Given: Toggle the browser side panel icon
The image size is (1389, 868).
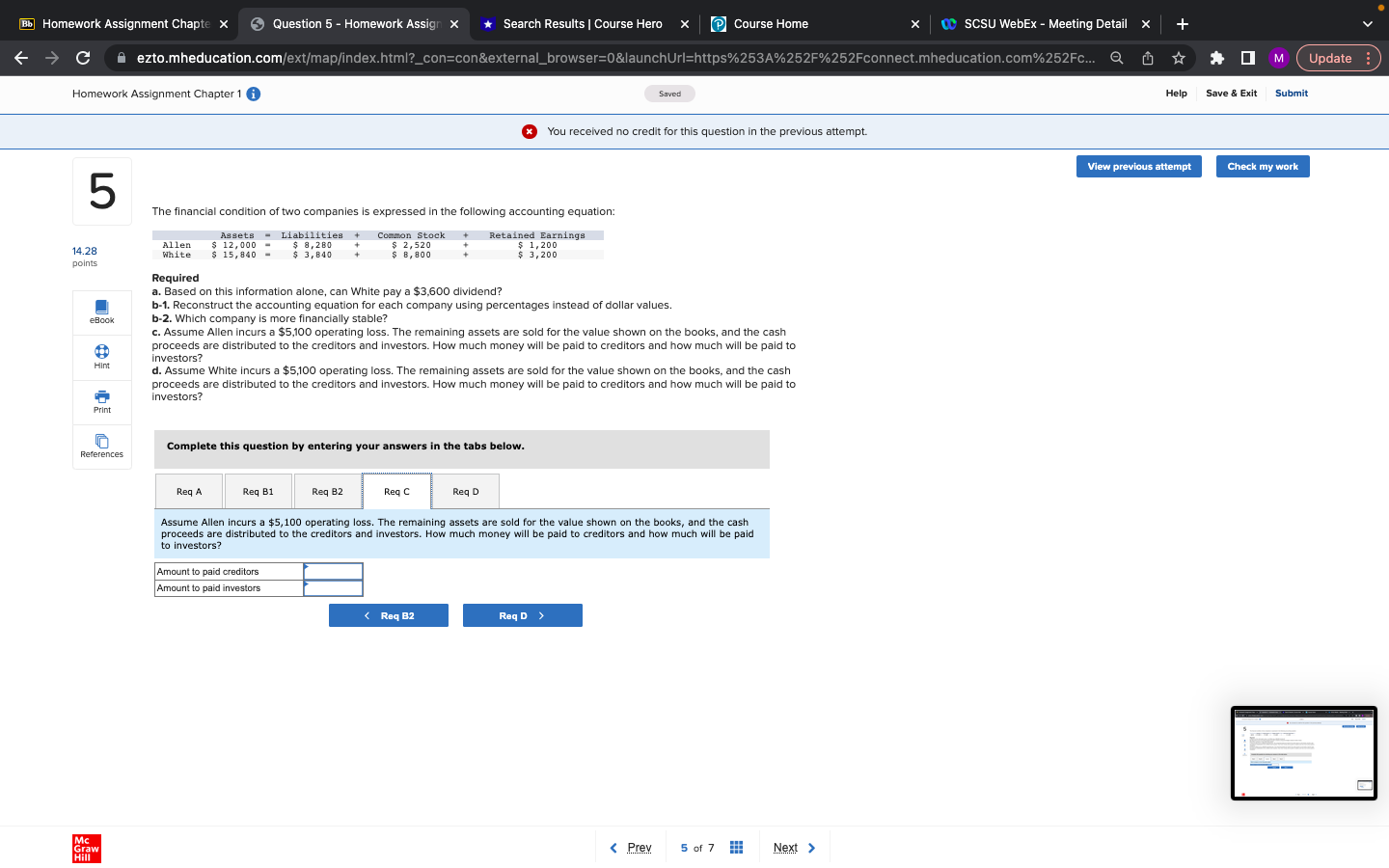Looking at the screenshot, I should point(1248,58).
